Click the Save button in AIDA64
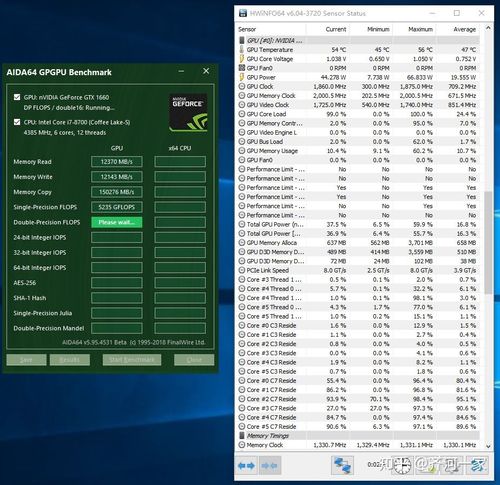The image size is (500, 485). point(26,360)
